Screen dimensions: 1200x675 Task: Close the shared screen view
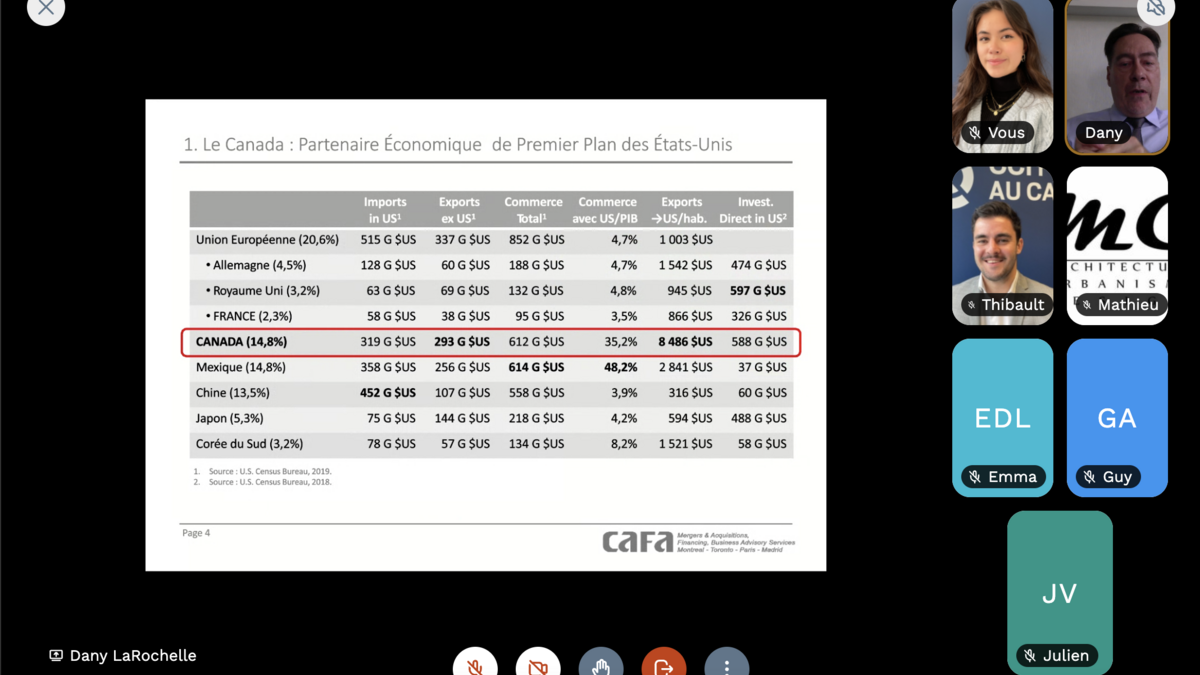[x=46, y=10]
